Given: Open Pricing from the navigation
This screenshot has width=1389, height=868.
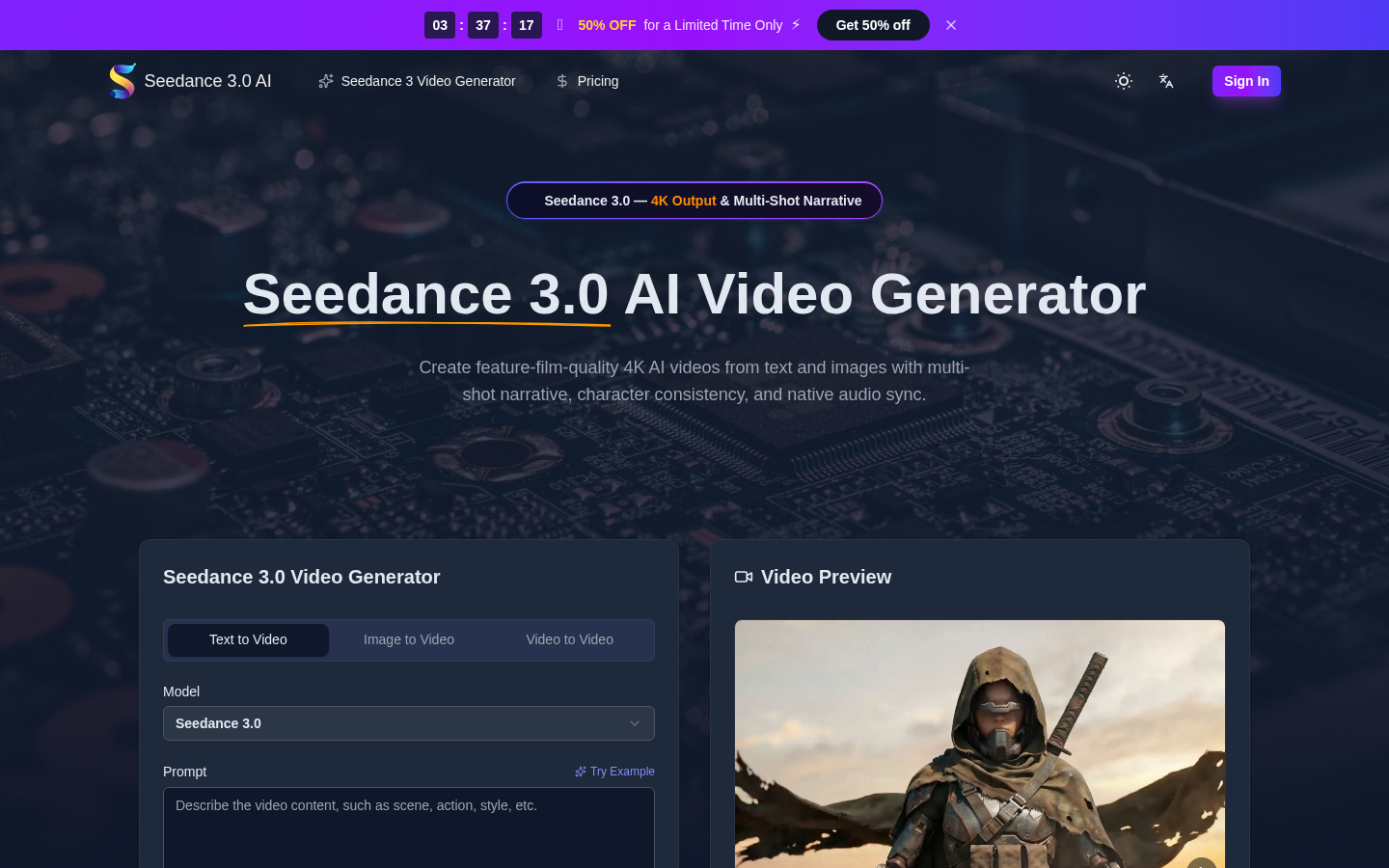Looking at the screenshot, I should coord(597,81).
